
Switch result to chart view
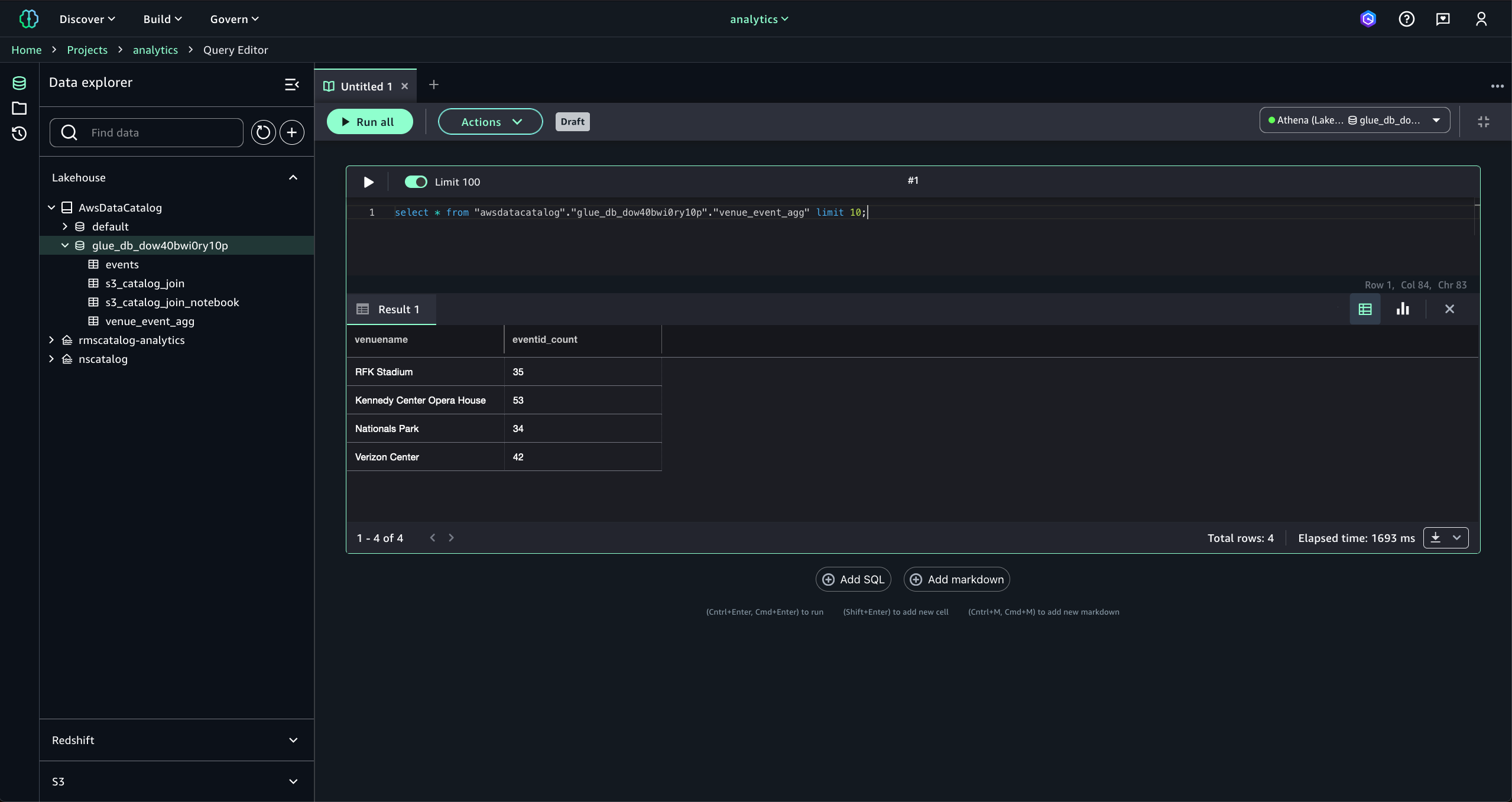[x=1403, y=309]
